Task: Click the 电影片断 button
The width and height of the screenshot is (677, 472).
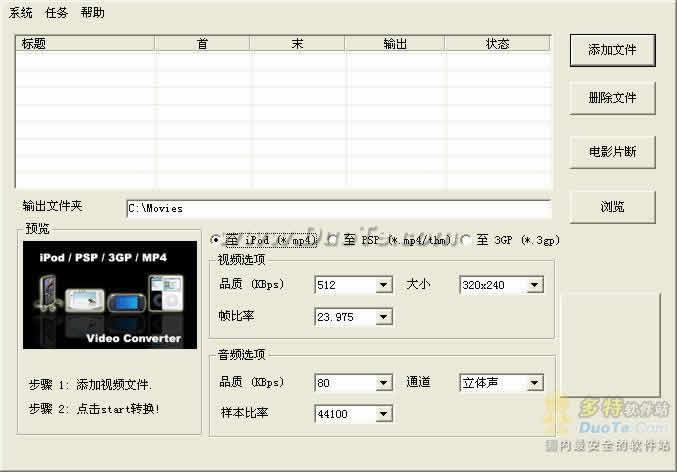Action: pyautogui.click(x=612, y=152)
